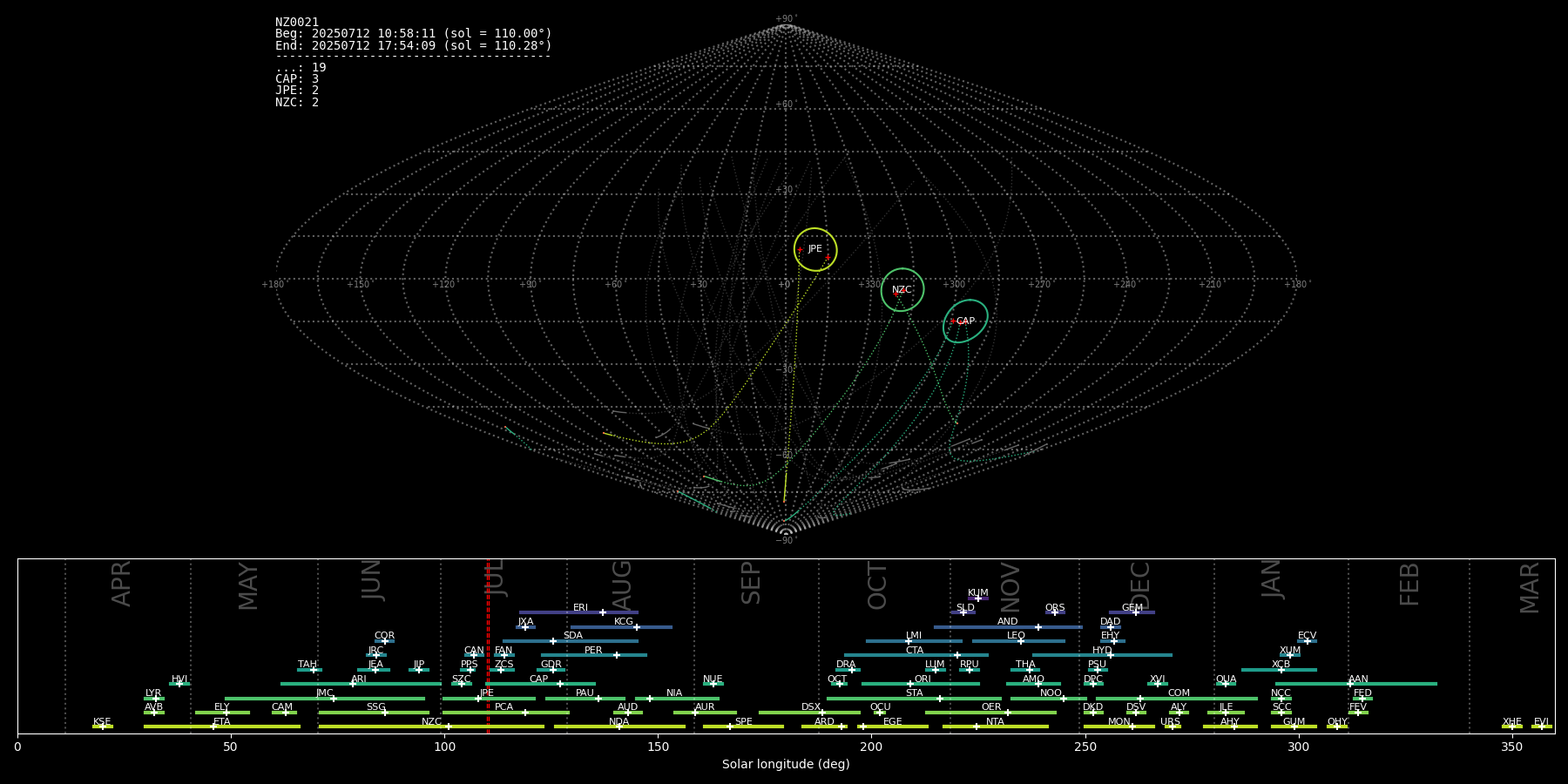Click the NZC radiant circle on the sky map
Screen dimensions: 1568x784
coord(902,290)
